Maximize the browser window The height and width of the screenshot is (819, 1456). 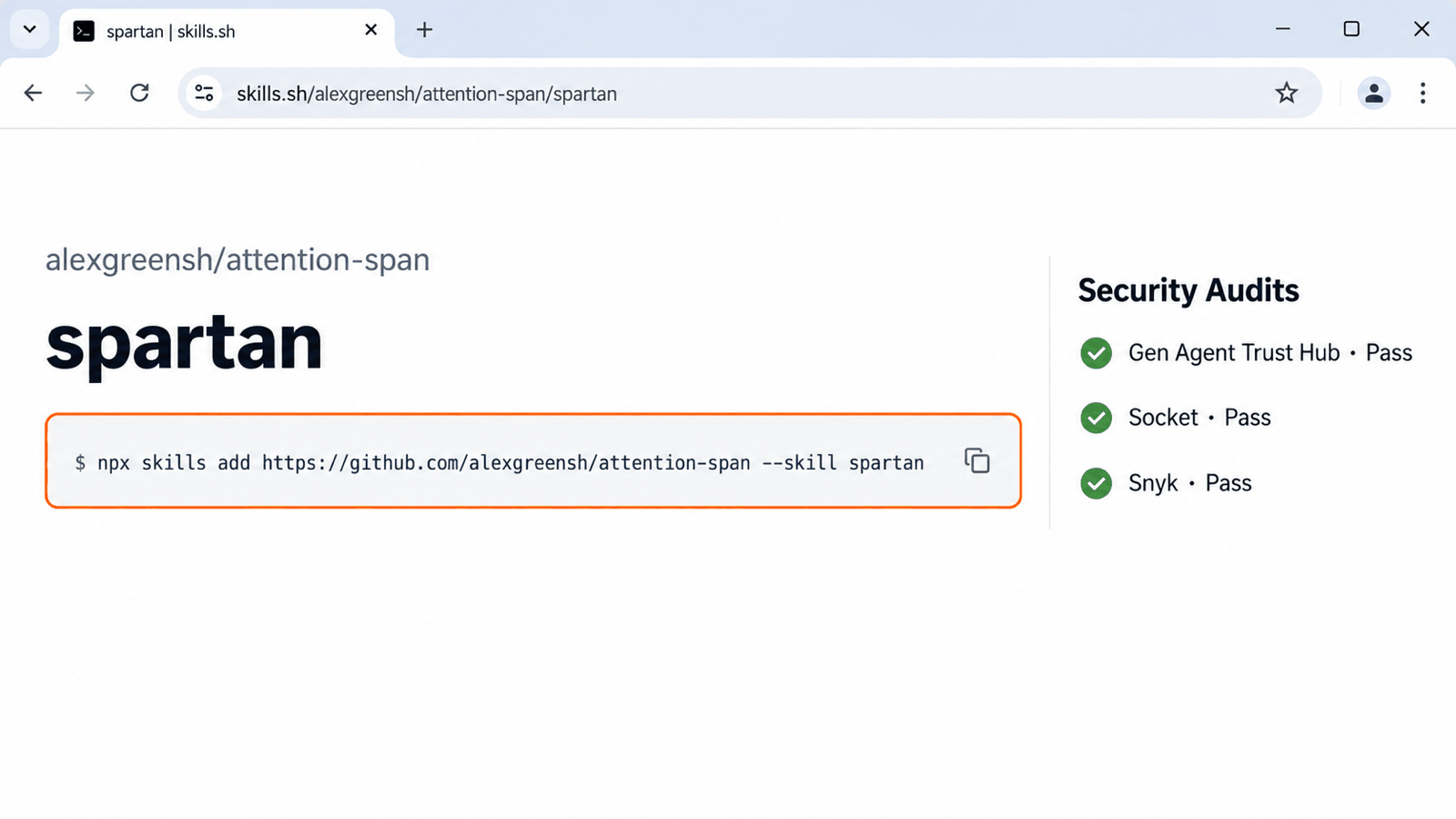pos(1351,29)
